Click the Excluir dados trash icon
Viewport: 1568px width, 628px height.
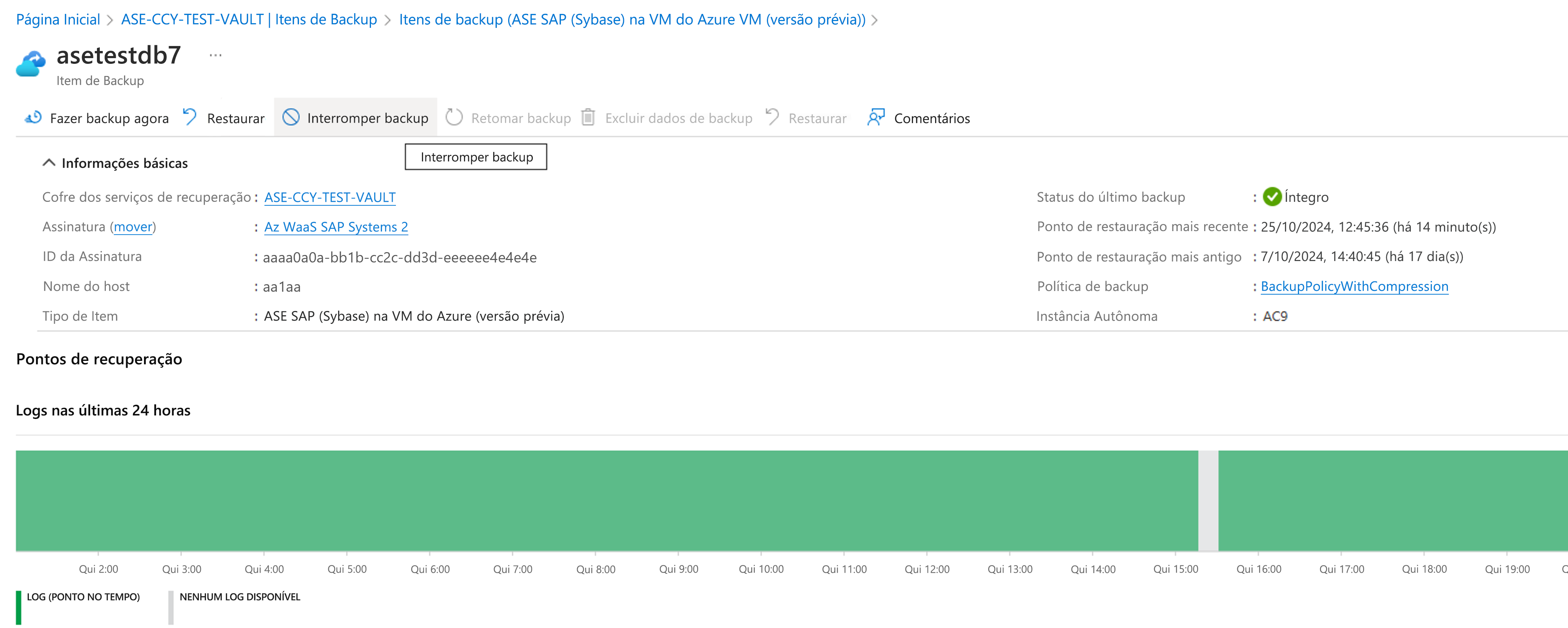point(588,117)
